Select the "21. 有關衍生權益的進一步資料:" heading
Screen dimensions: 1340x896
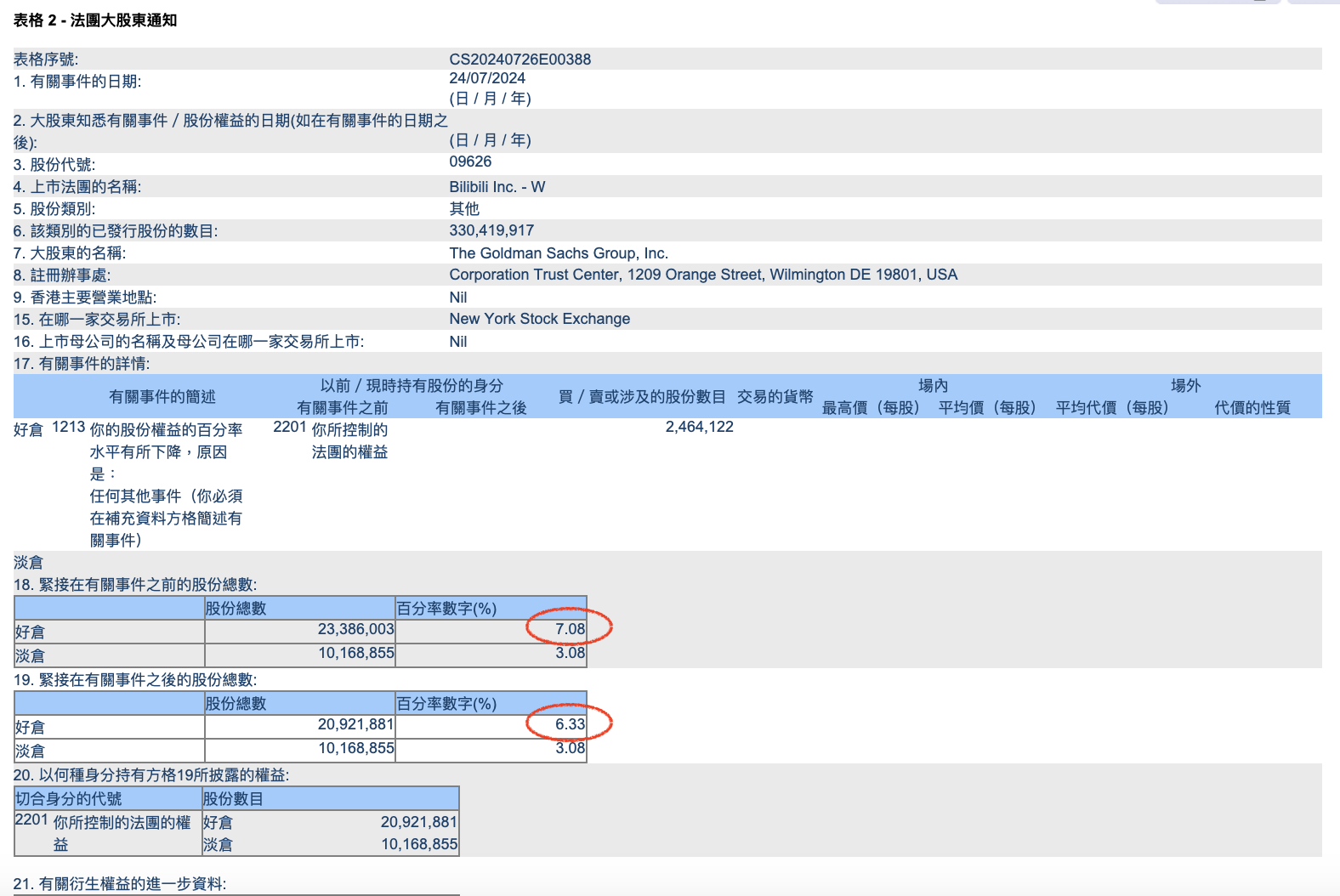click(x=120, y=884)
